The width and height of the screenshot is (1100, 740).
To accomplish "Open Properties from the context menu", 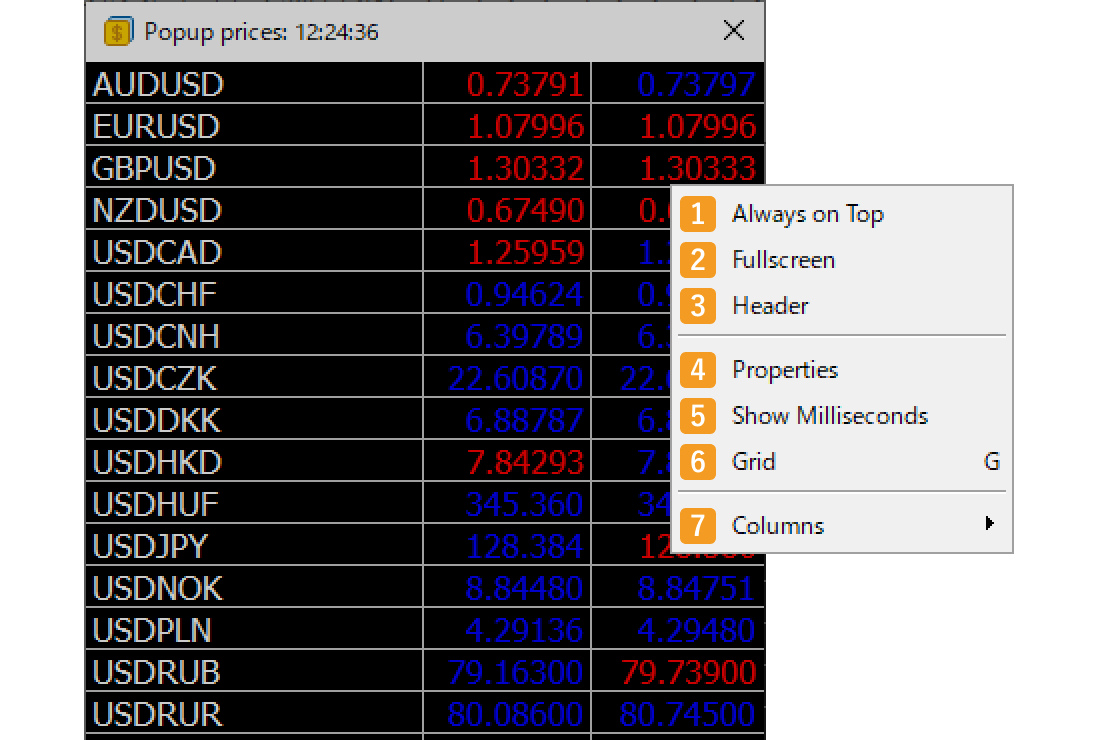I will click(x=784, y=370).
